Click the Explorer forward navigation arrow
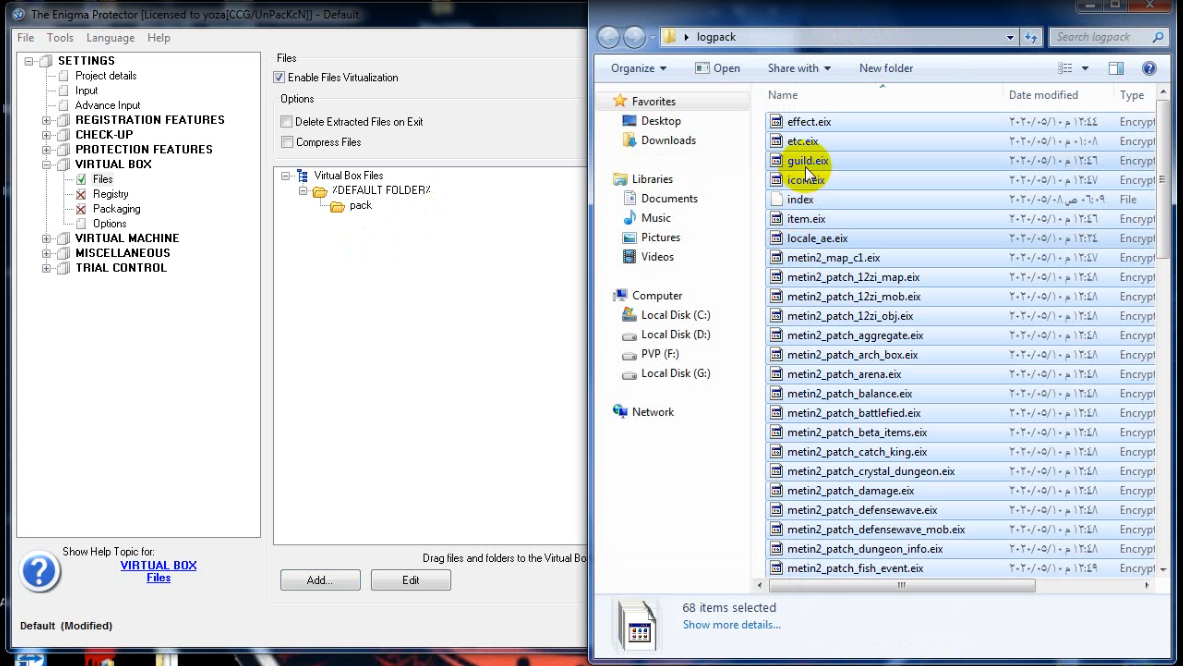The width and height of the screenshot is (1183, 666). (x=635, y=37)
